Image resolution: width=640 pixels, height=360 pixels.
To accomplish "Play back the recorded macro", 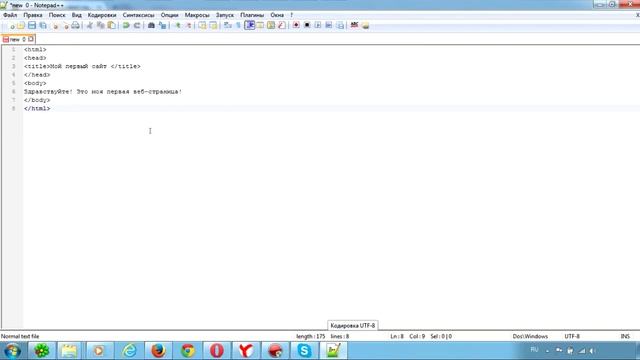I will tap(318, 25).
